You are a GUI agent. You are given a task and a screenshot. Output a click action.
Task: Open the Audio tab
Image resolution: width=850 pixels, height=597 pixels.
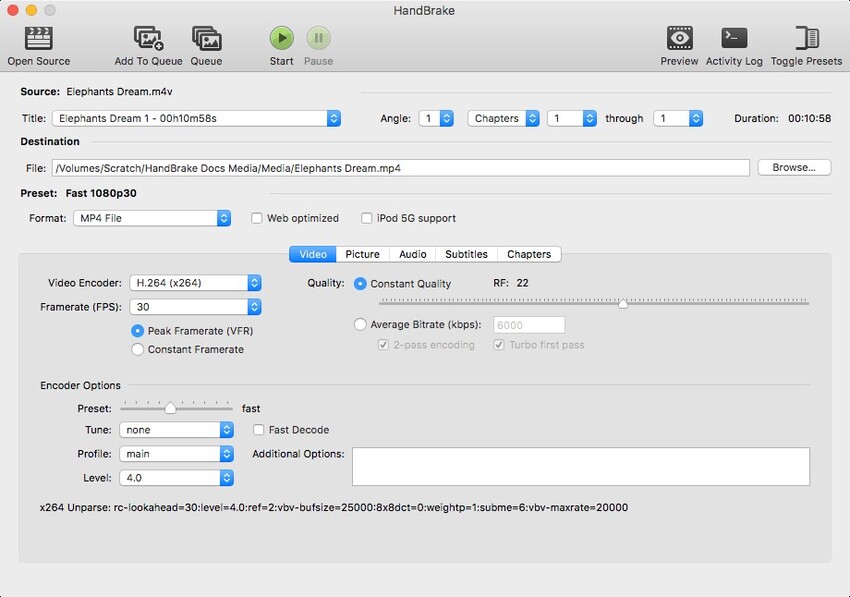[x=412, y=254]
